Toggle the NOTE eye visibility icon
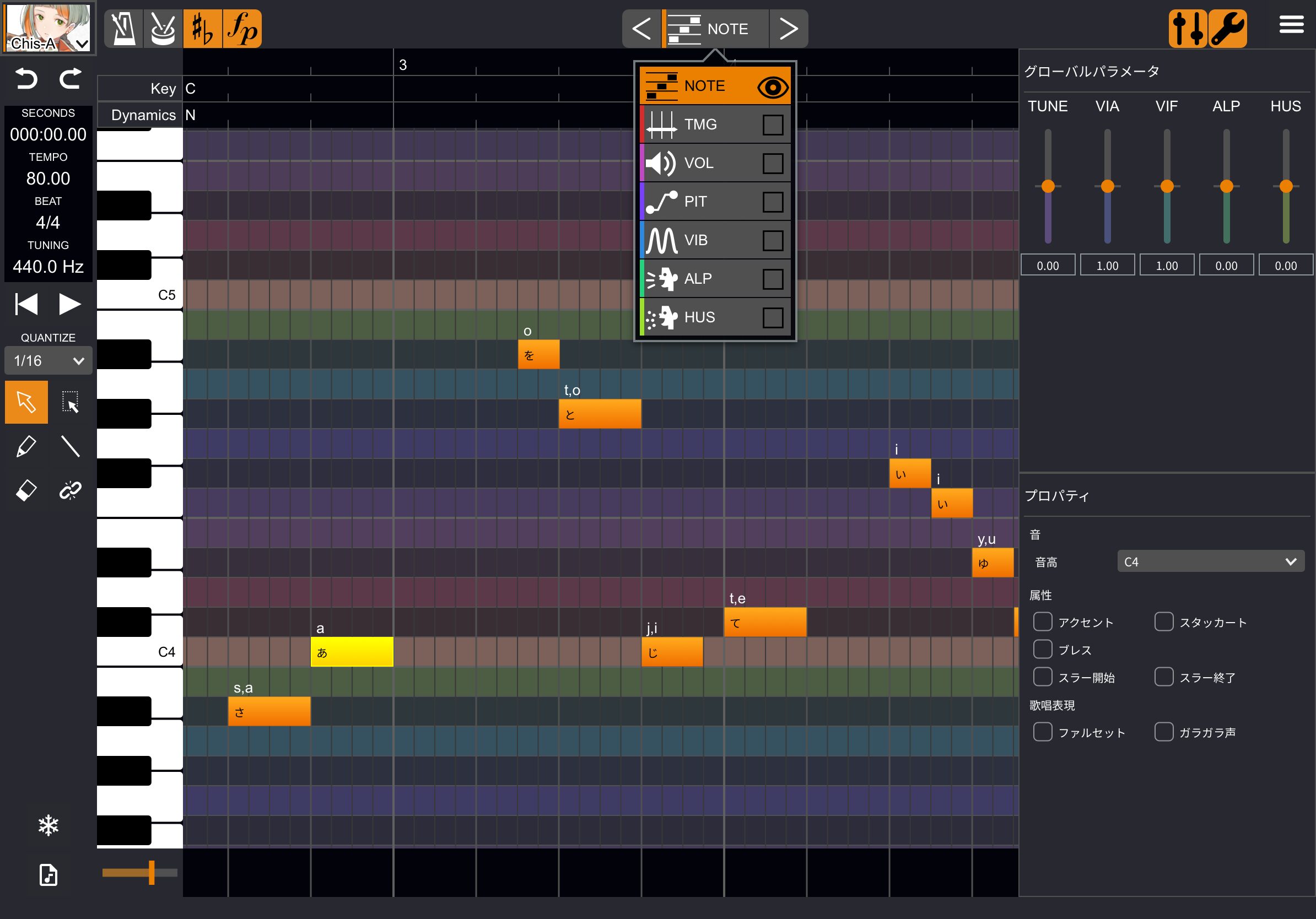Screen dimensions: 1316x919 point(773,87)
